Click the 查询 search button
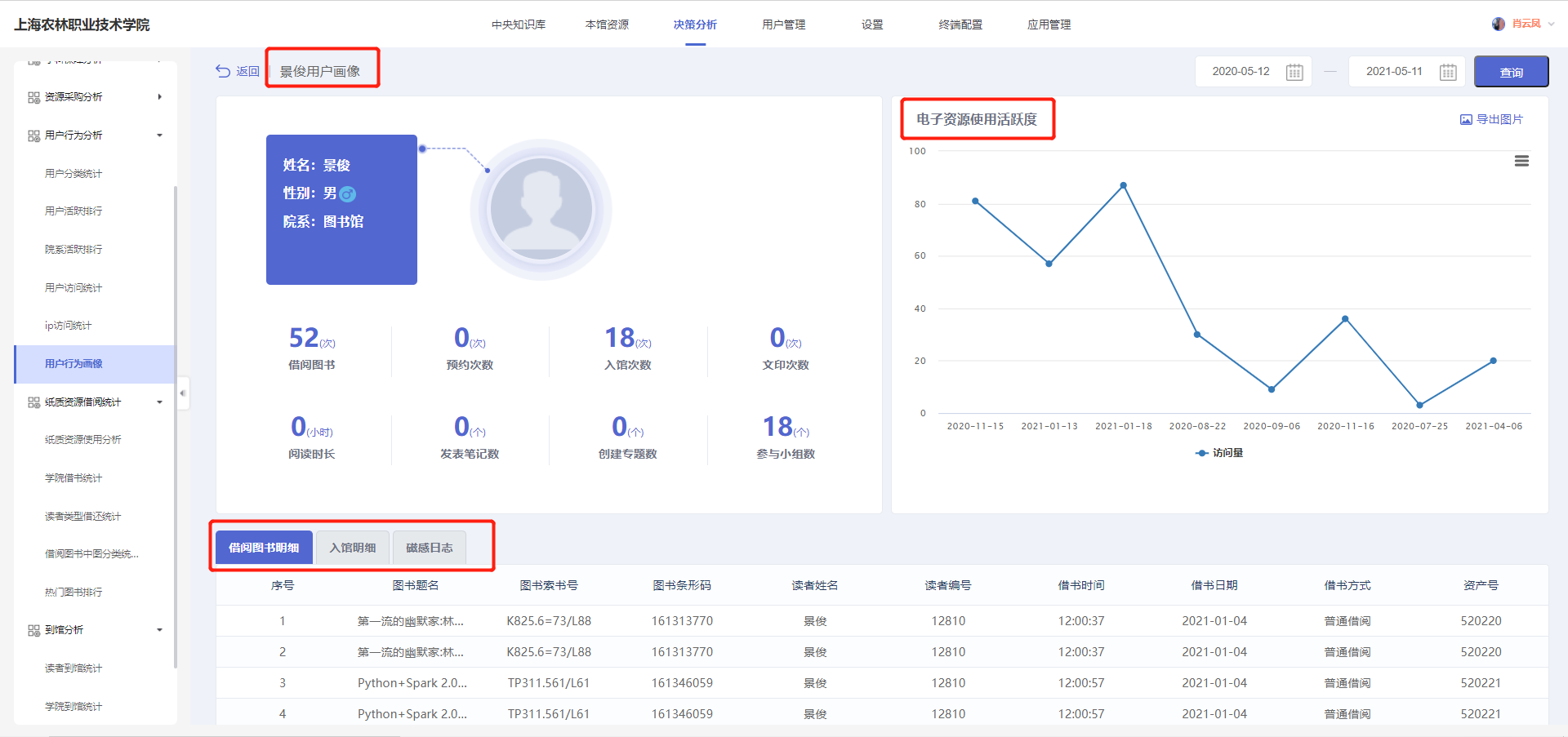Image resolution: width=1568 pixels, height=737 pixels. click(1511, 72)
